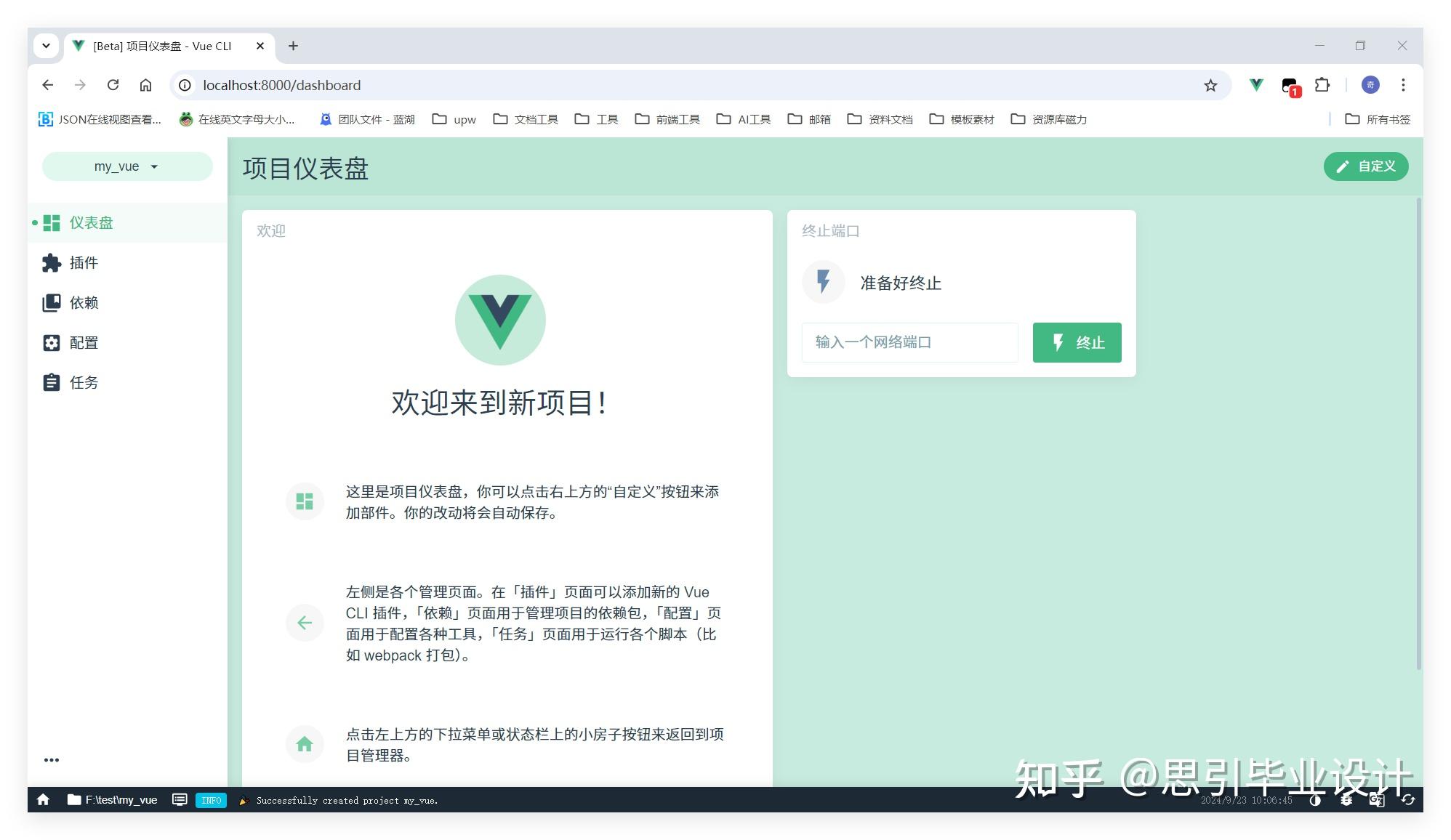1451x840 pixels.
Task: Open the browser extensions puzzle icon
Action: click(x=1322, y=85)
